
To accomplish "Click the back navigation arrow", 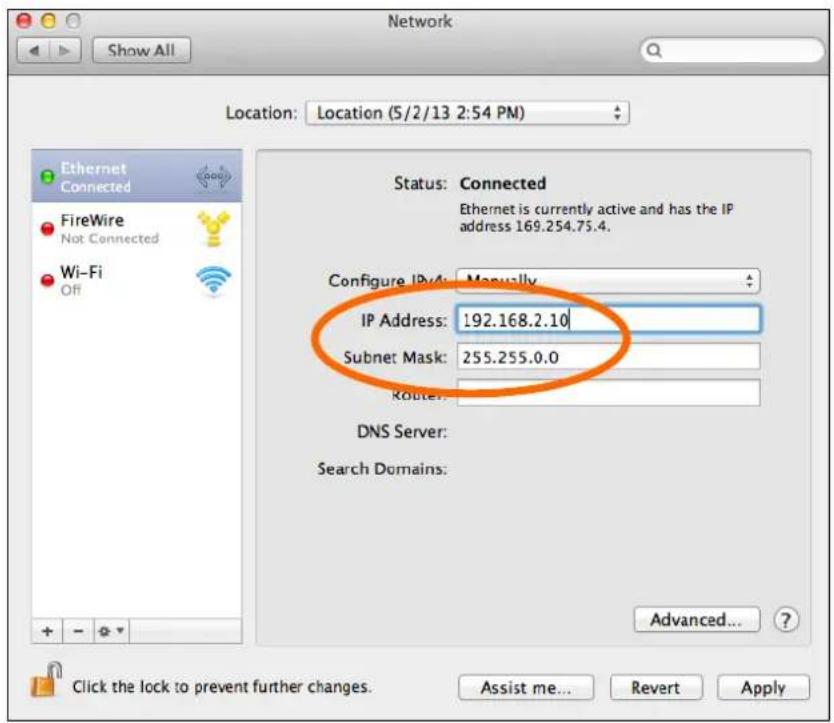I will click(x=34, y=51).
